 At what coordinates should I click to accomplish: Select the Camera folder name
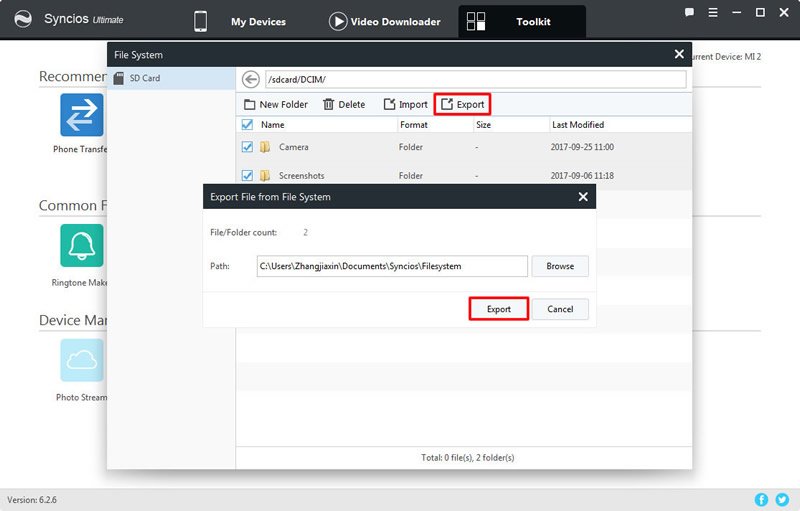293,147
